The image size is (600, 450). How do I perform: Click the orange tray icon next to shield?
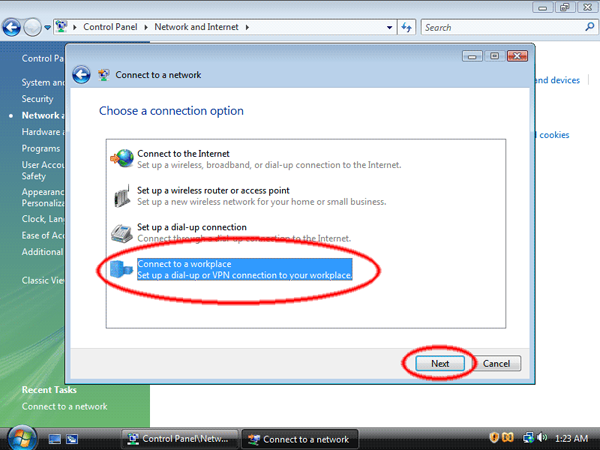pos(508,437)
